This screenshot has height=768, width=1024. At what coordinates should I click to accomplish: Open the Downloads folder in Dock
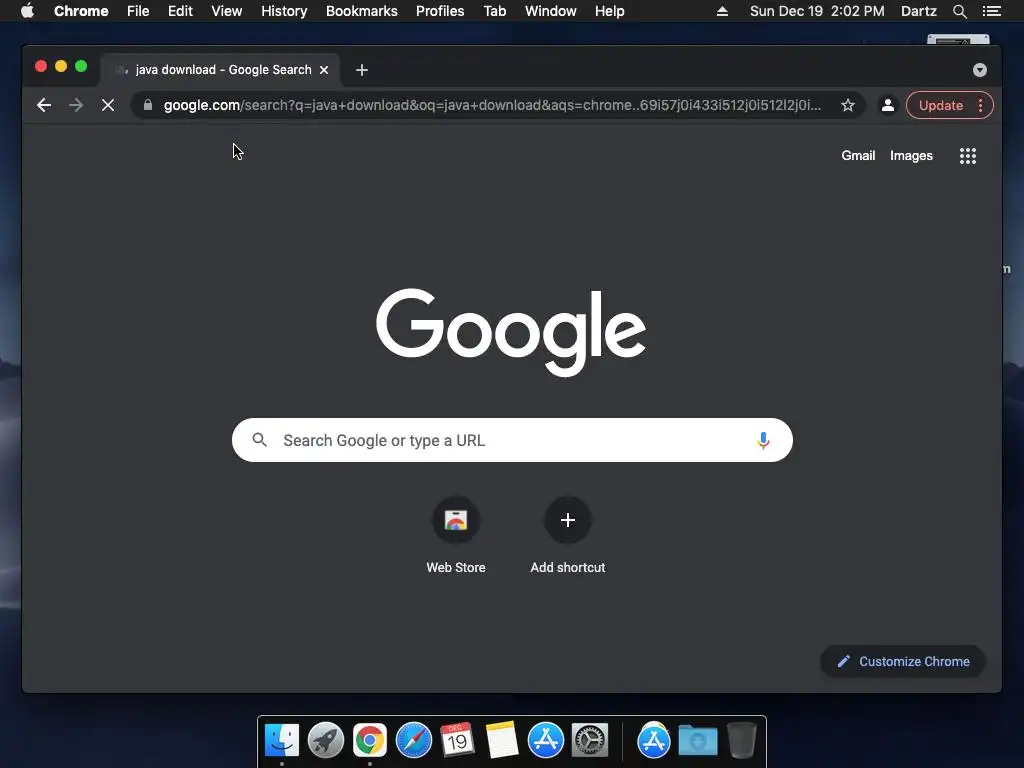pyautogui.click(x=697, y=740)
